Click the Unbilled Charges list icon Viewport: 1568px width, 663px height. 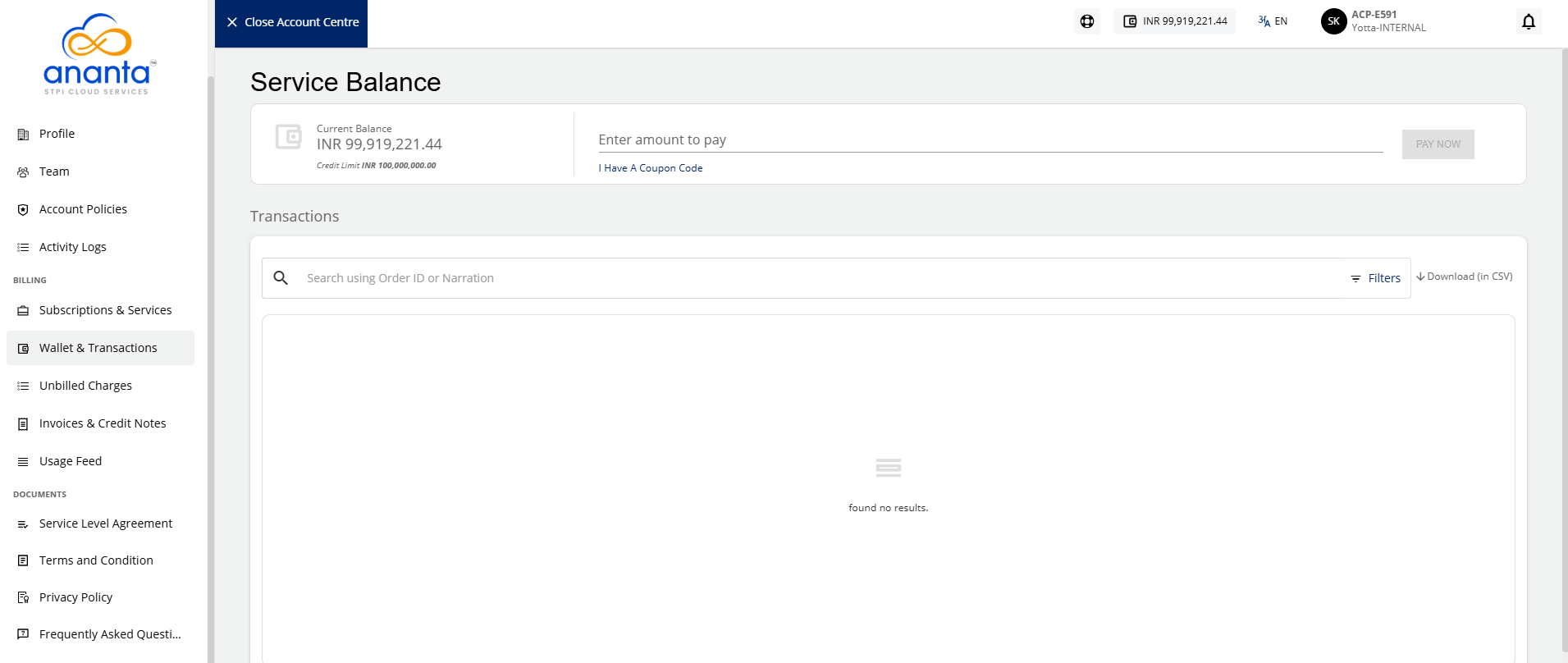pyautogui.click(x=23, y=386)
